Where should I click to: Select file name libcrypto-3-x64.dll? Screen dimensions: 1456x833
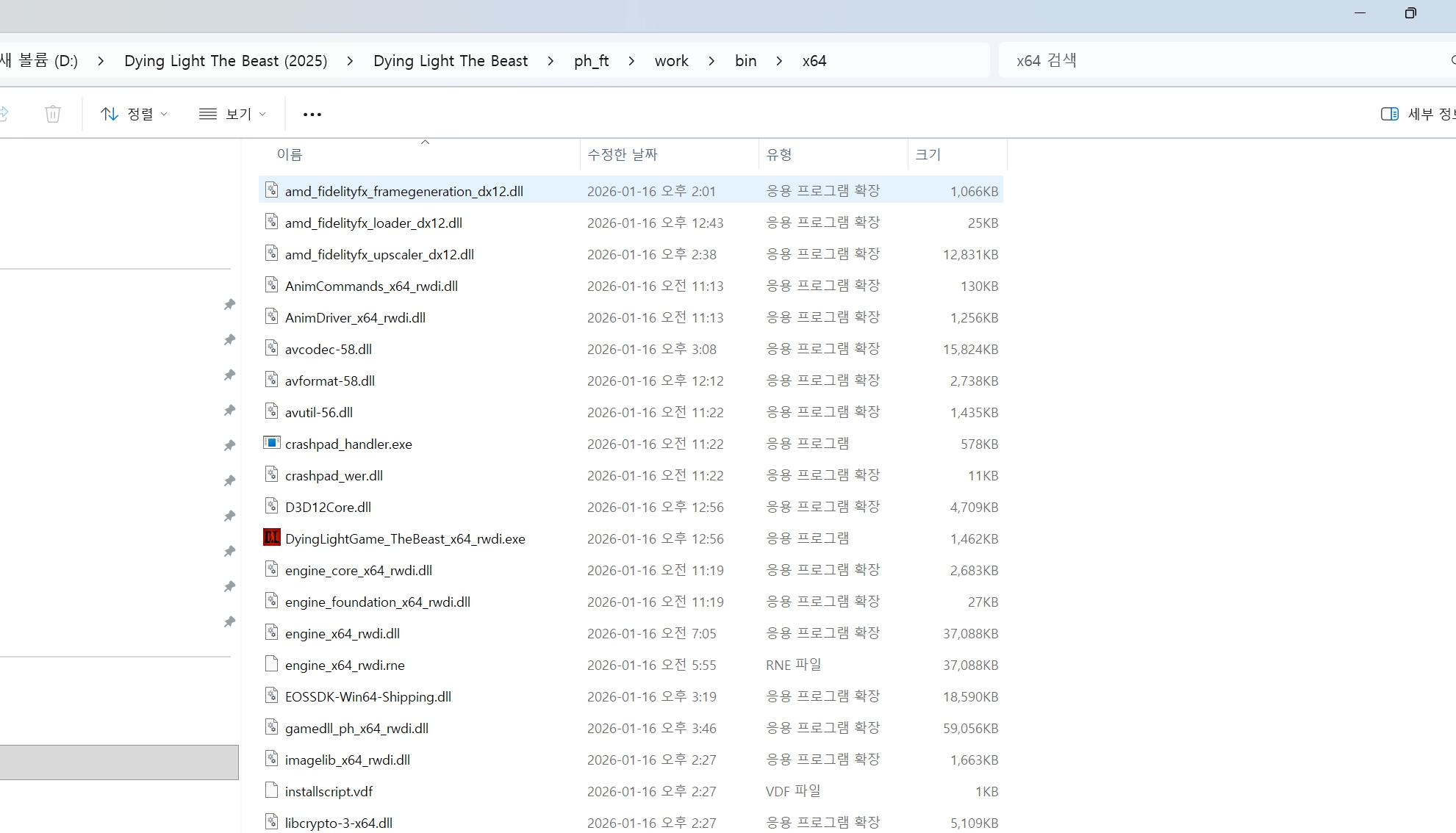[339, 823]
